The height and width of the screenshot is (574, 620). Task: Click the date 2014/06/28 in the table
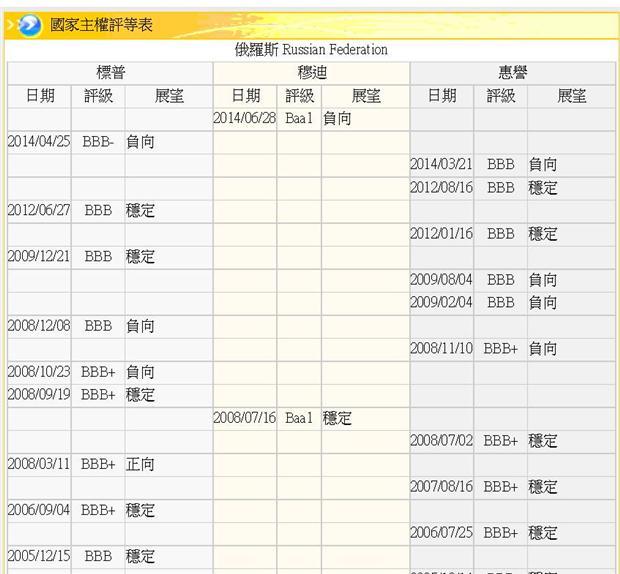(245, 118)
